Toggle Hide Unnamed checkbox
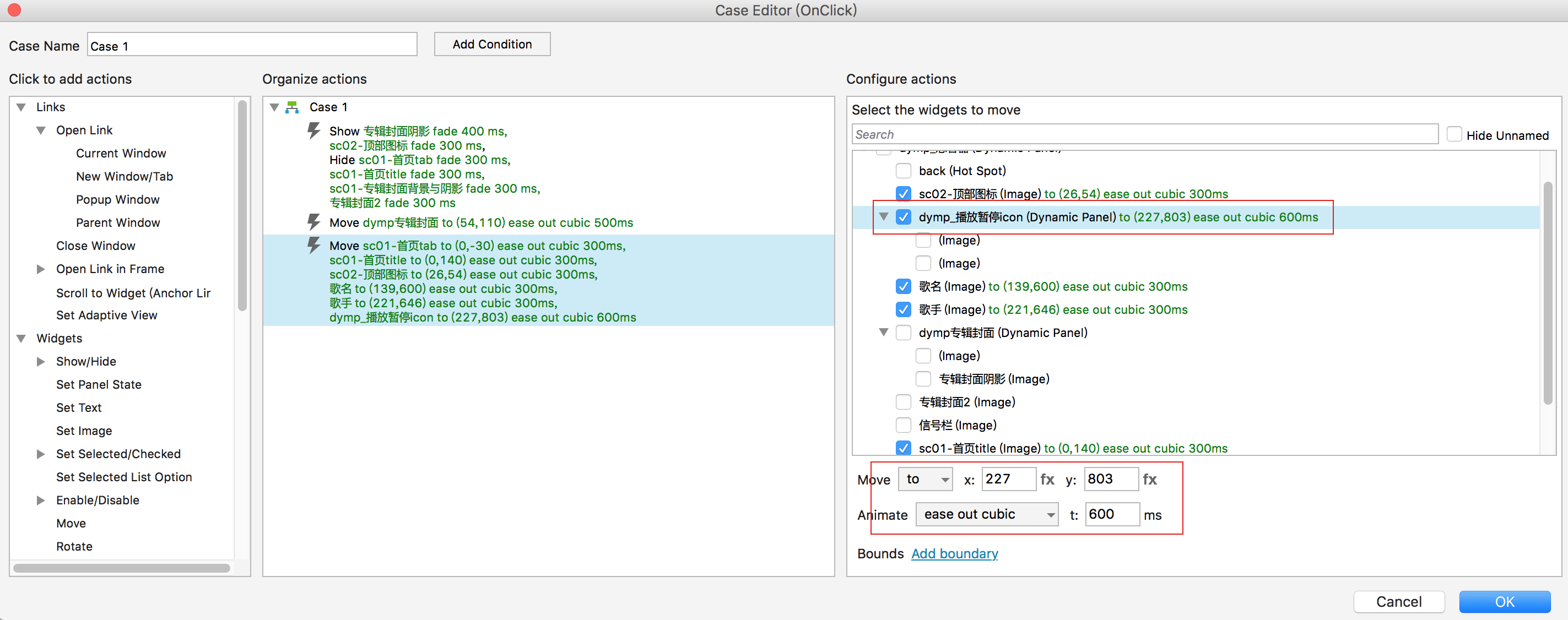 click(x=1454, y=134)
